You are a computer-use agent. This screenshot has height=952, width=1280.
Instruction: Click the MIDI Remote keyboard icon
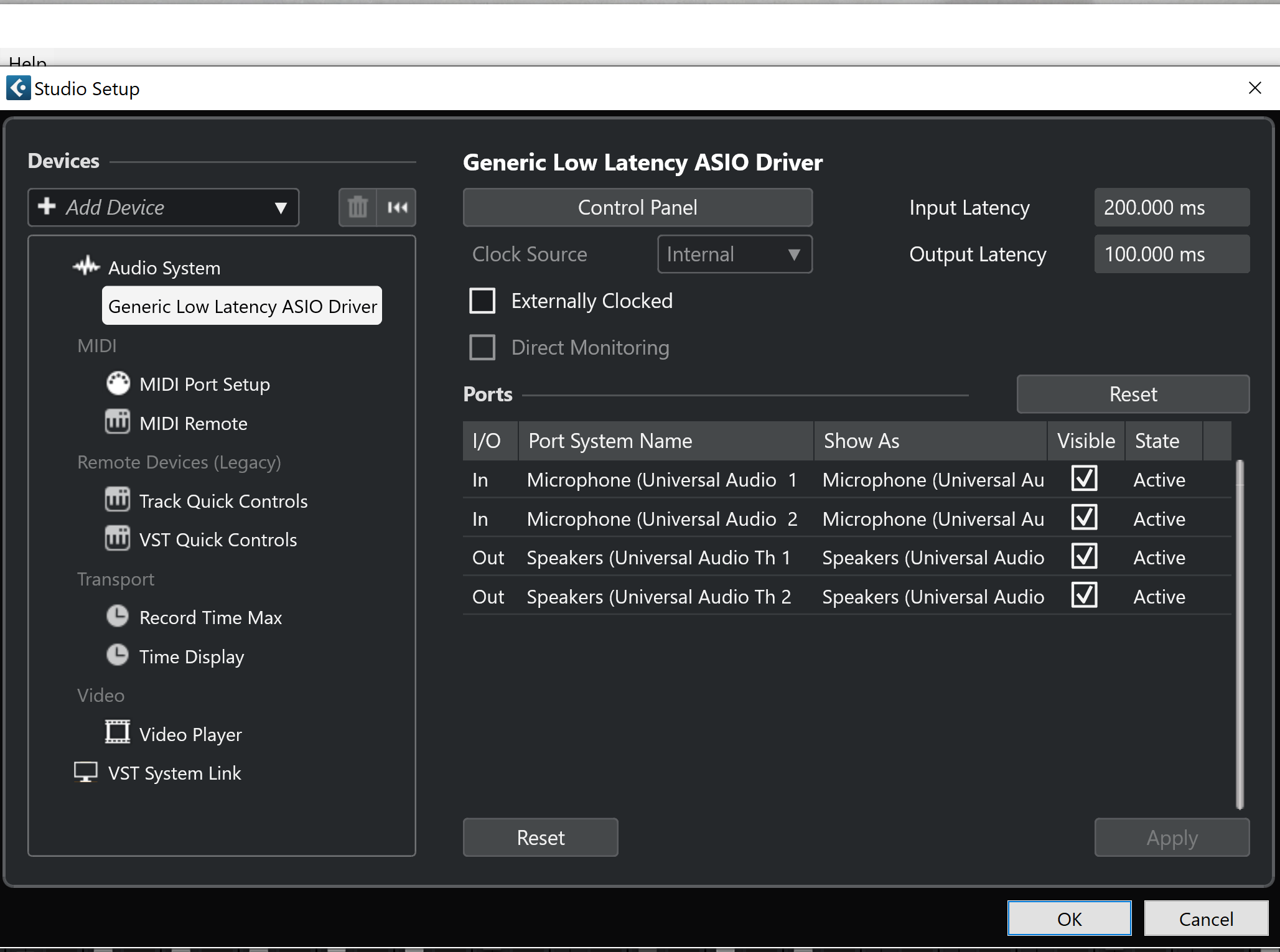118,422
